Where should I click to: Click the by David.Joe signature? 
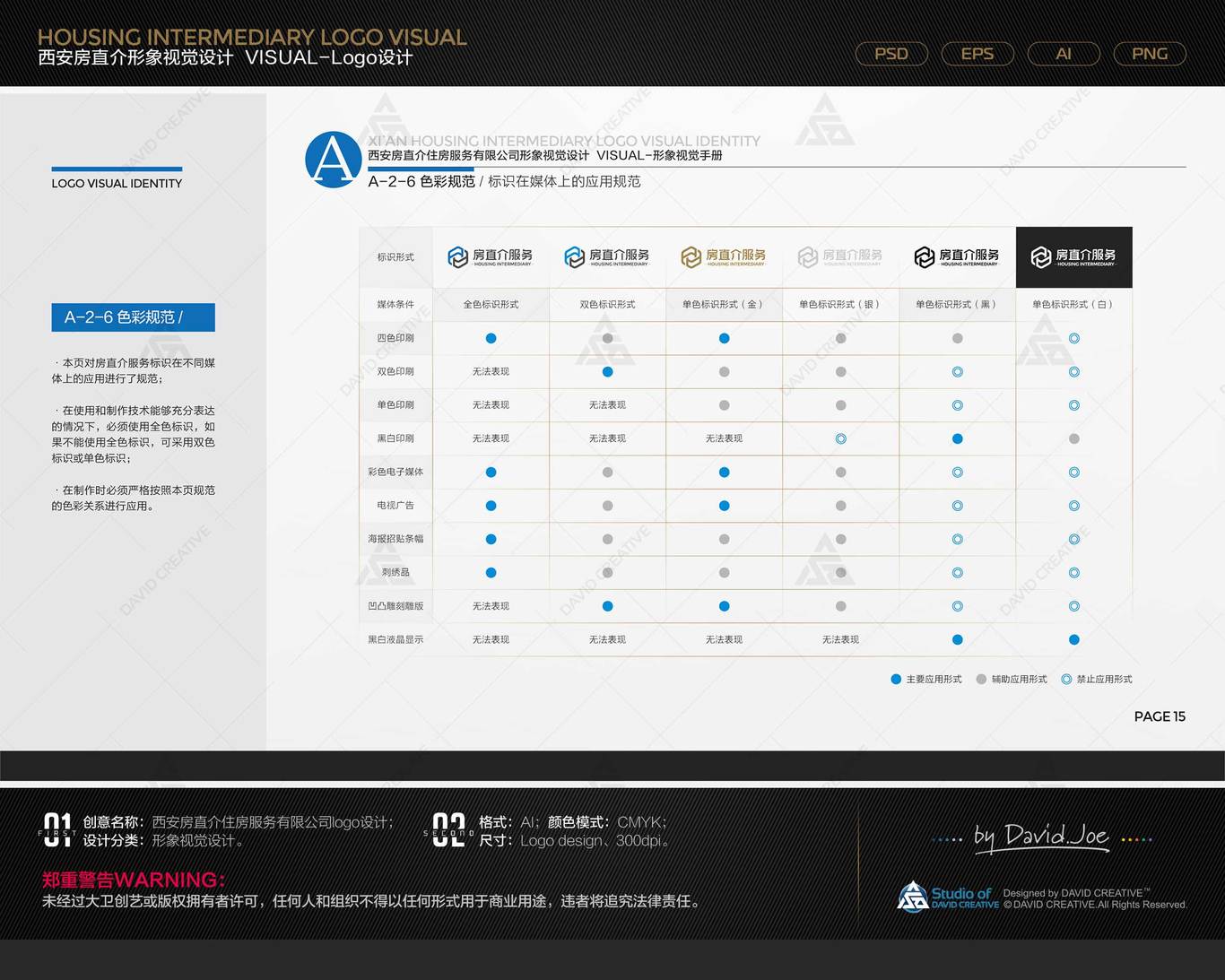tap(1042, 837)
